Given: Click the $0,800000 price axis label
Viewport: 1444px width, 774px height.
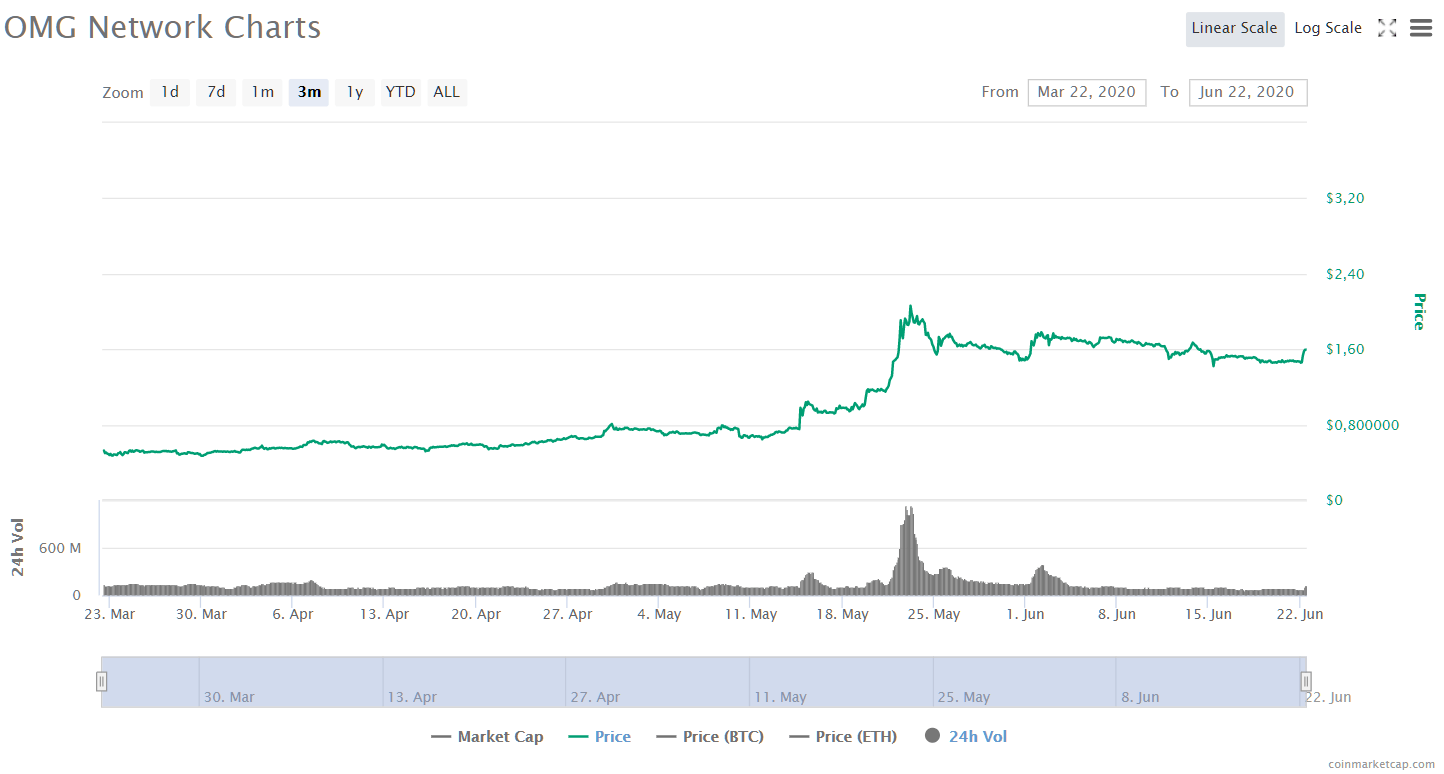Looking at the screenshot, I should tap(1361, 425).
